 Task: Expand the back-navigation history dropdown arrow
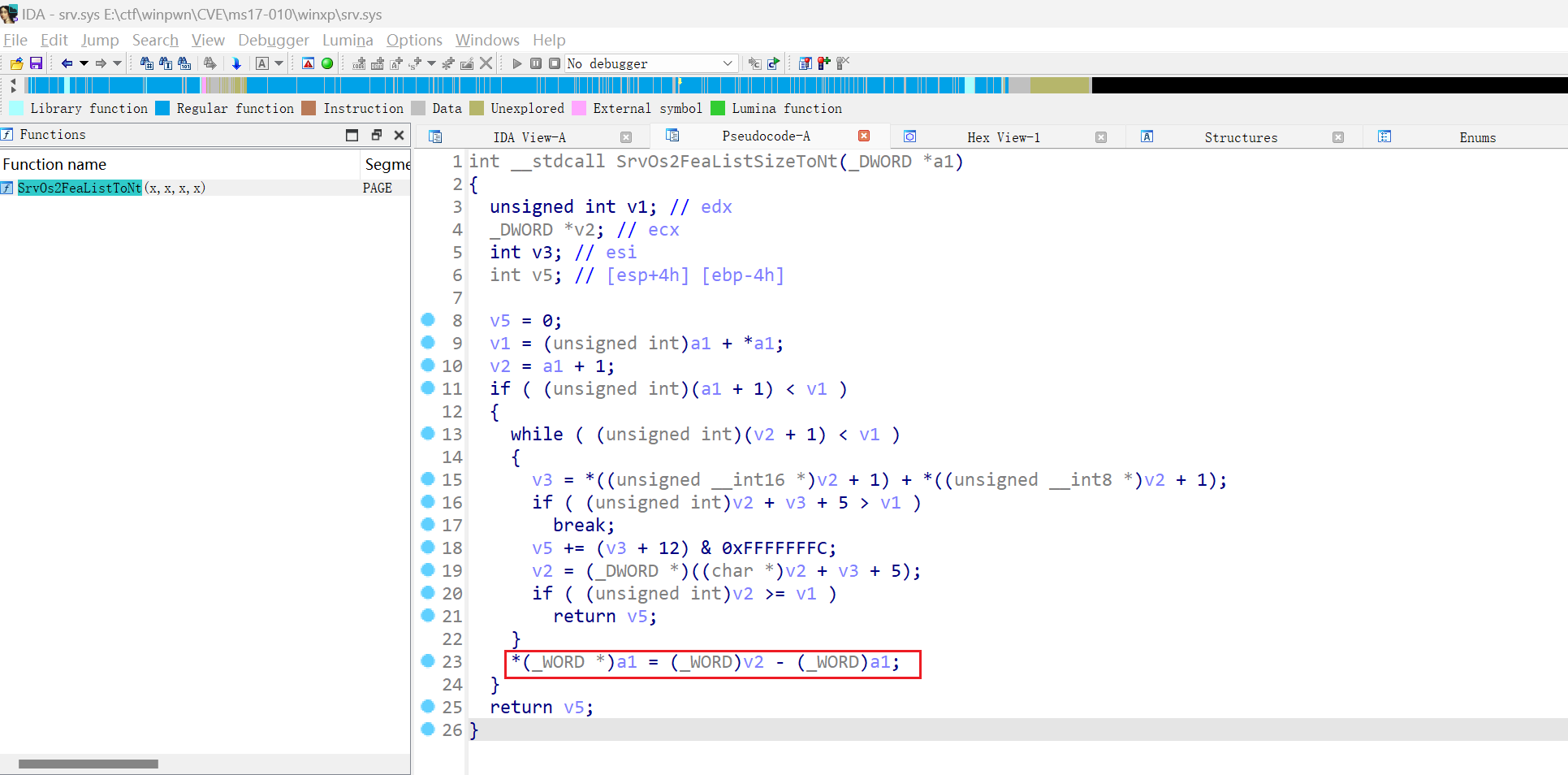click(84, 63)
